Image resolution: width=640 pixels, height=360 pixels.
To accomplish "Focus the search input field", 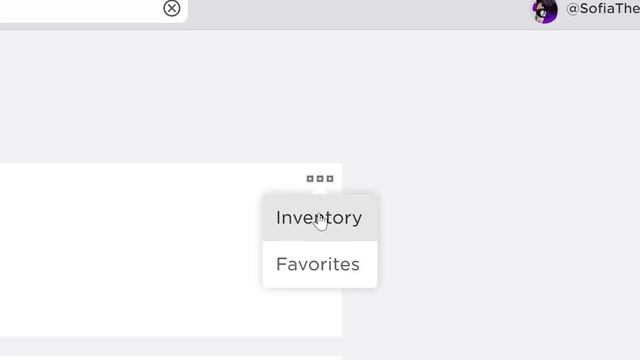I will pyautogui.click(x=80, y=9).
